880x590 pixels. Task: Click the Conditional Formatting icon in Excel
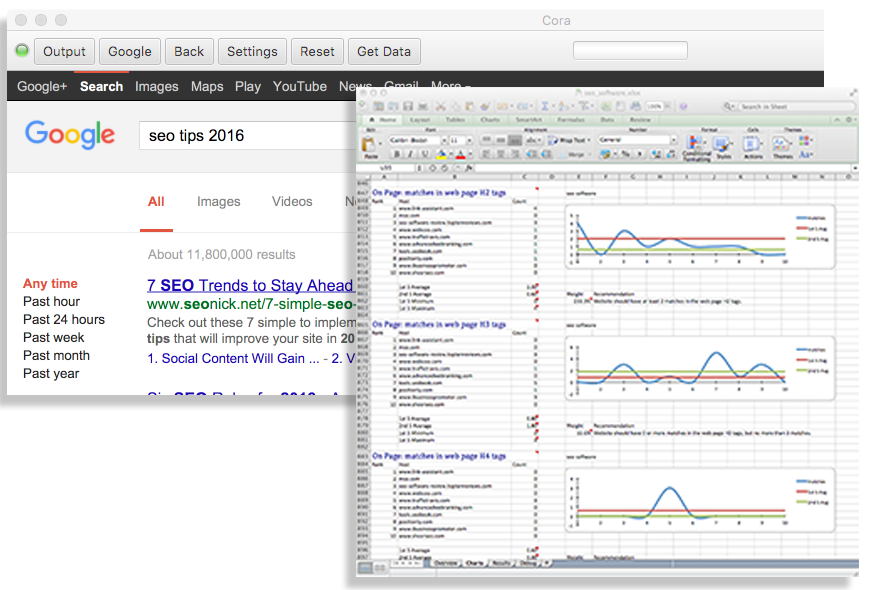694,144
